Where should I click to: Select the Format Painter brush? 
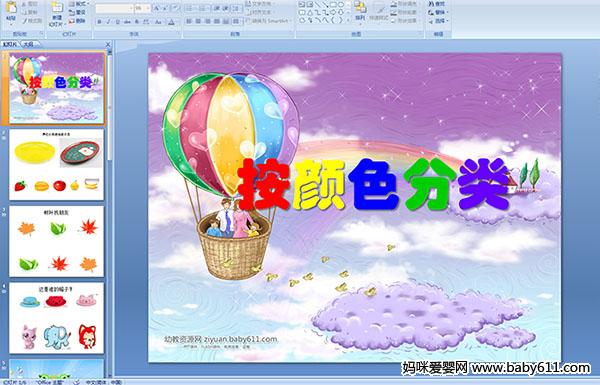point(32,21)
